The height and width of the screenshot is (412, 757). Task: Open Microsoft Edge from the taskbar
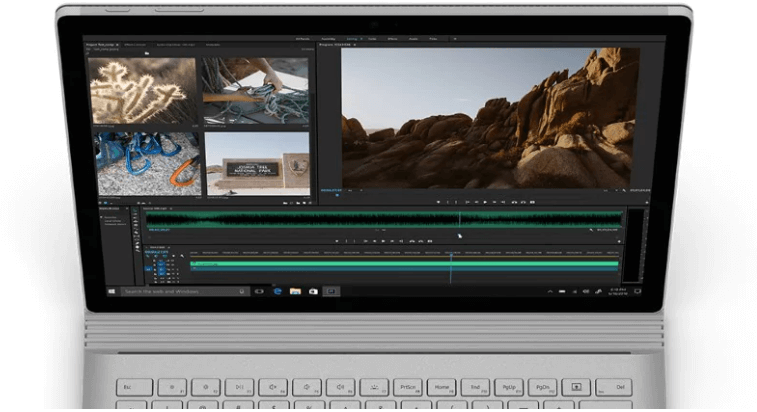[277, 291]
